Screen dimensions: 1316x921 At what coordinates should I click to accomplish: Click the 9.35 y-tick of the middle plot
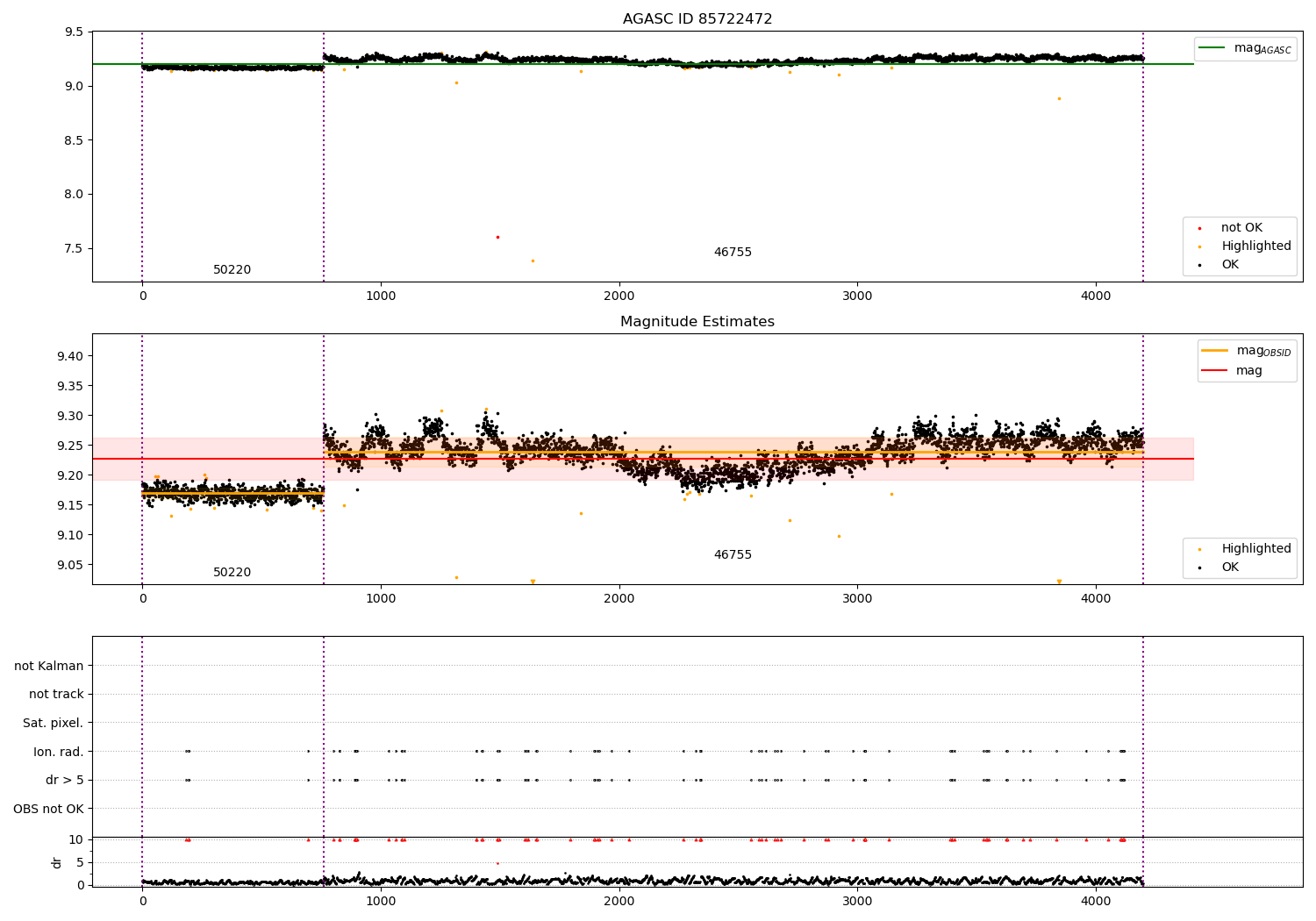[x=71, y=386]
